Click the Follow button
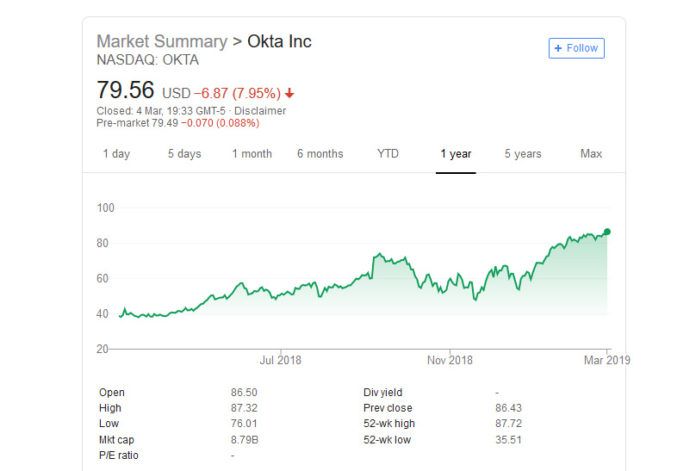696x471 pixels. tap(576, 48)
